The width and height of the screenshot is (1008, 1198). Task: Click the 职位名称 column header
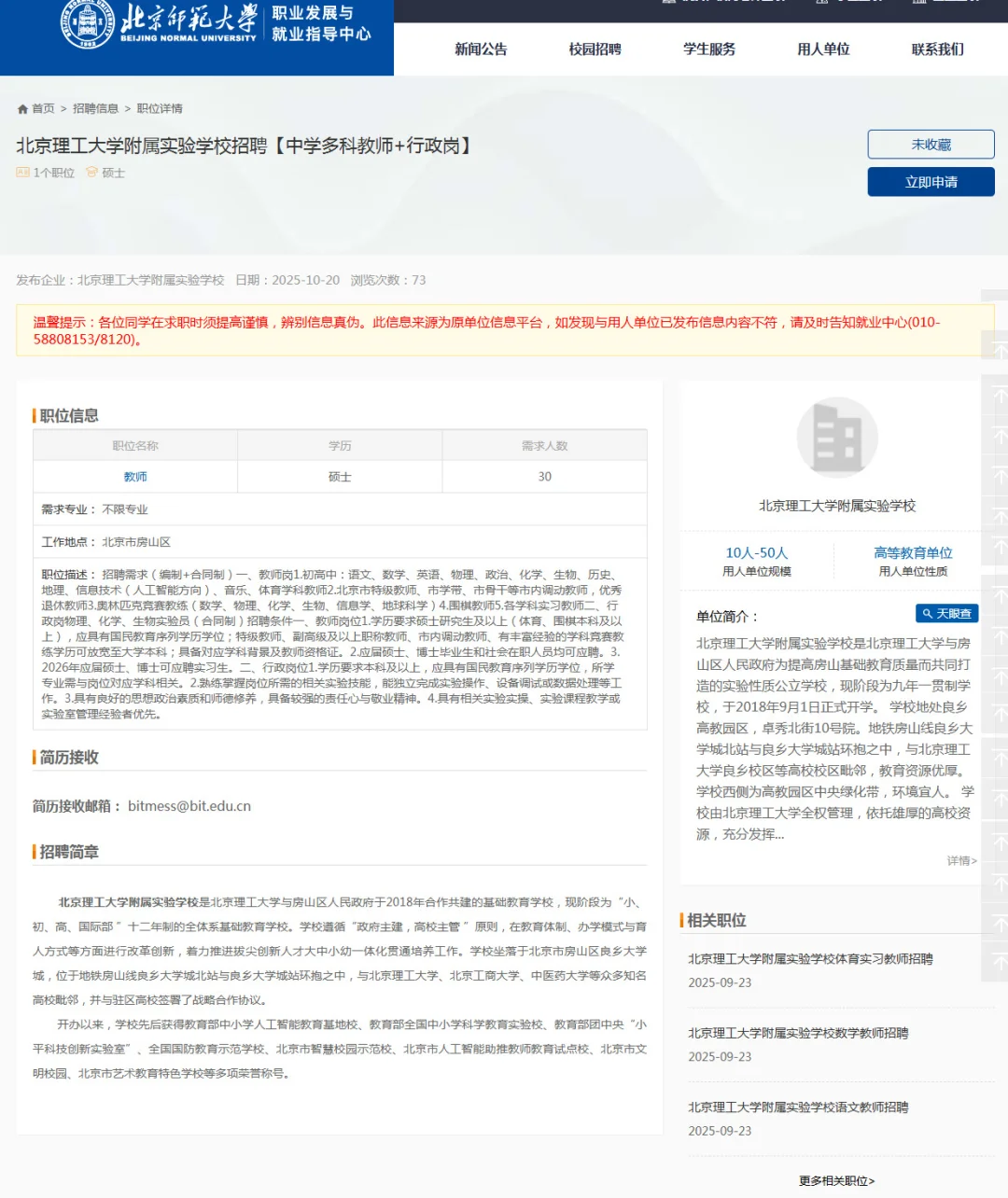[135, 446]
